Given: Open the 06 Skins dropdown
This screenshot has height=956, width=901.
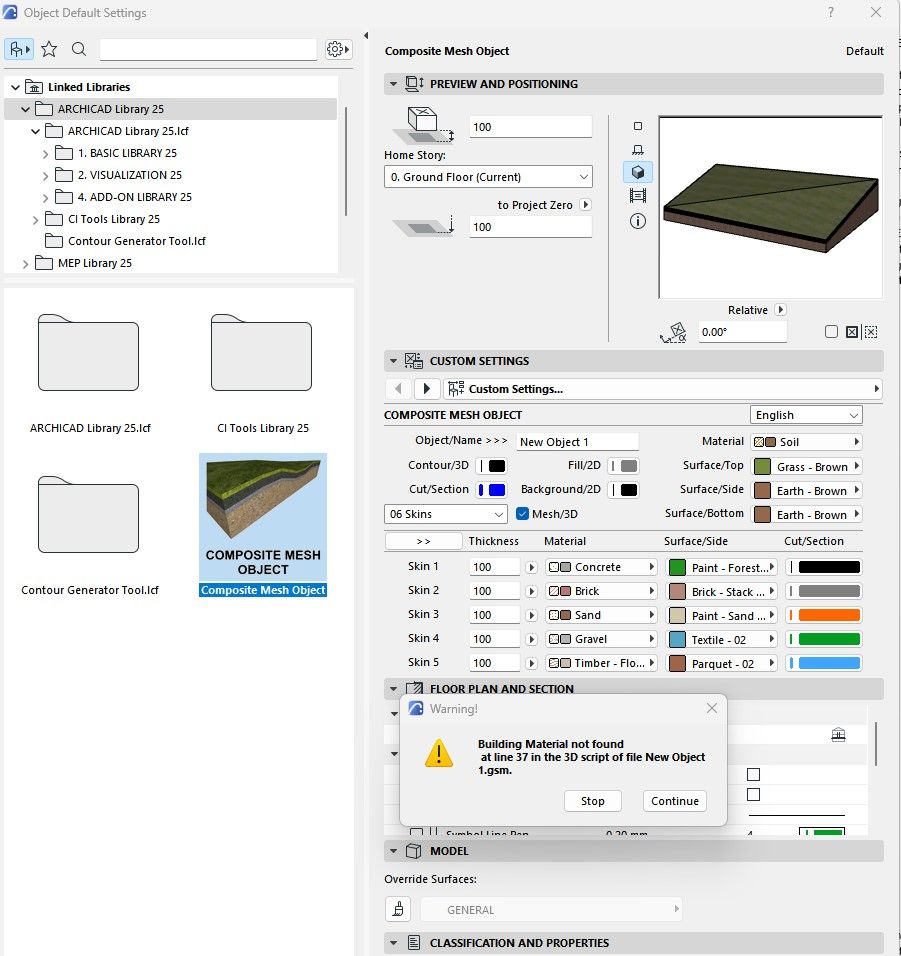Looking at the screenshot, I should click(x=446, y=514).
